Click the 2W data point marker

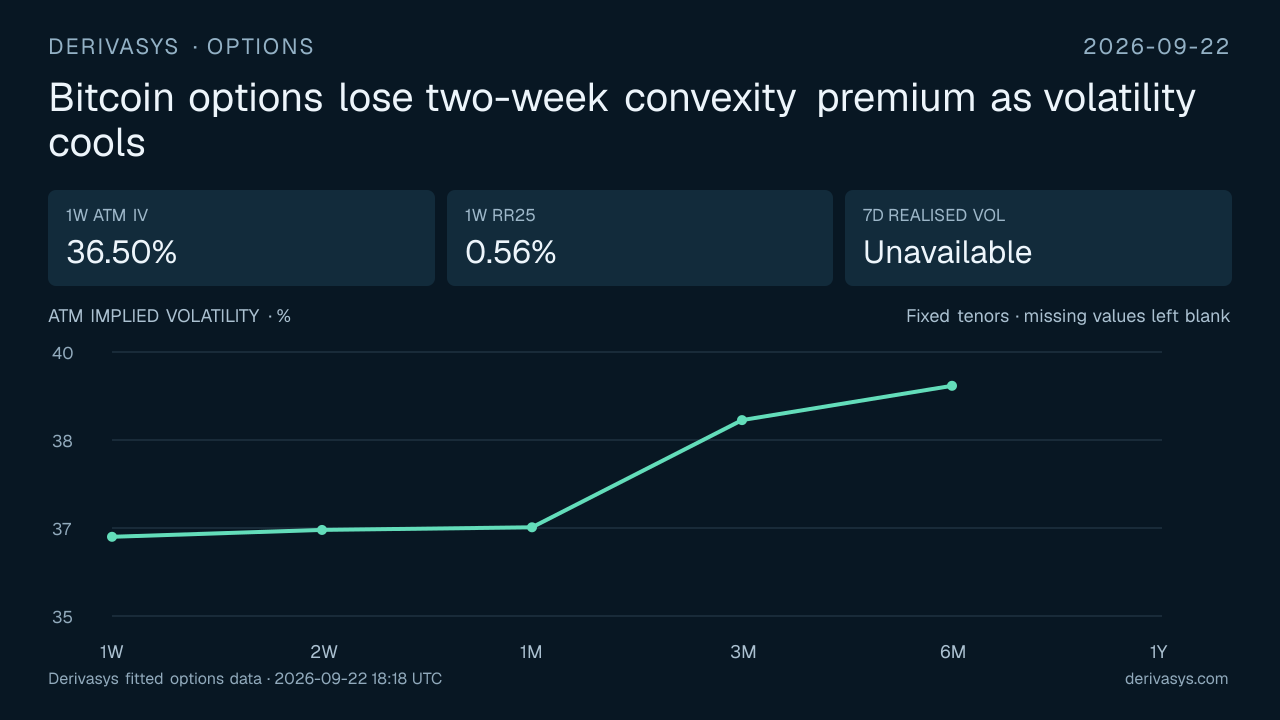pos(322,530)
